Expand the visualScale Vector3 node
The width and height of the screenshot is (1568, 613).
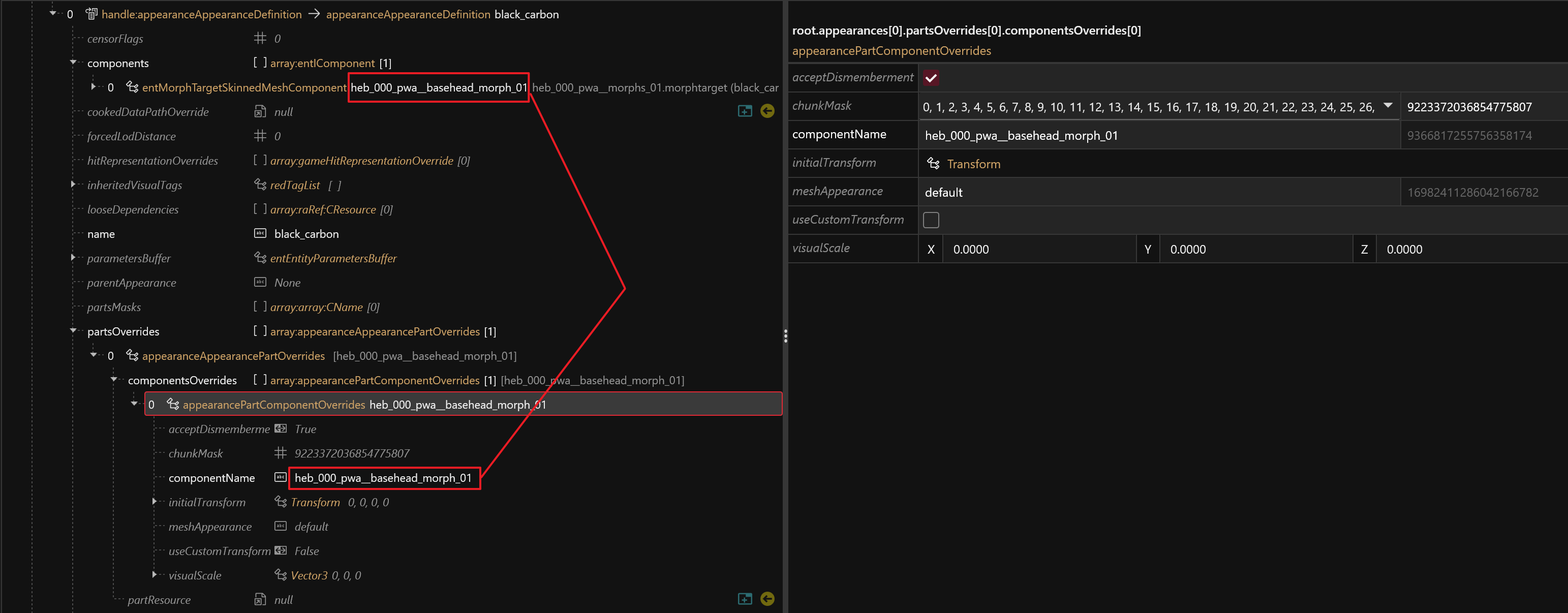point(155,575)
